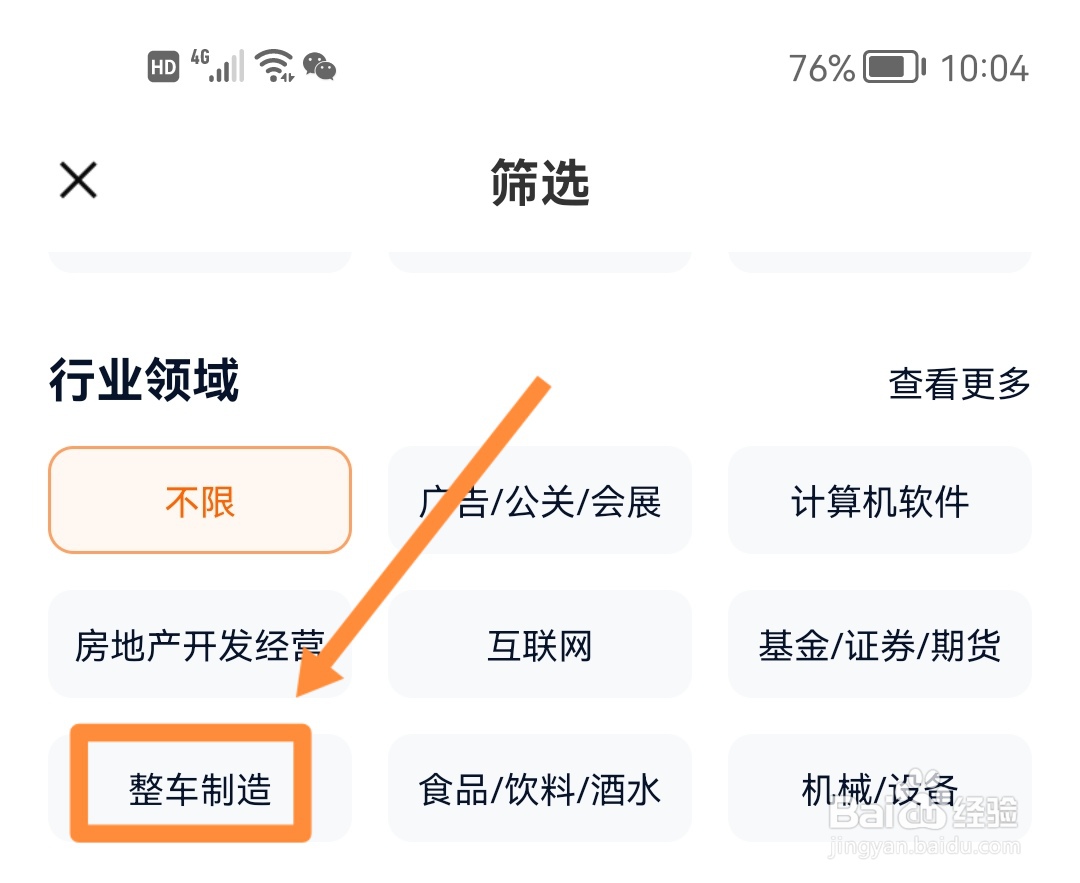Tap the HD indicator icon
Screen dimensions: 1080x883
tap(163, 67)
